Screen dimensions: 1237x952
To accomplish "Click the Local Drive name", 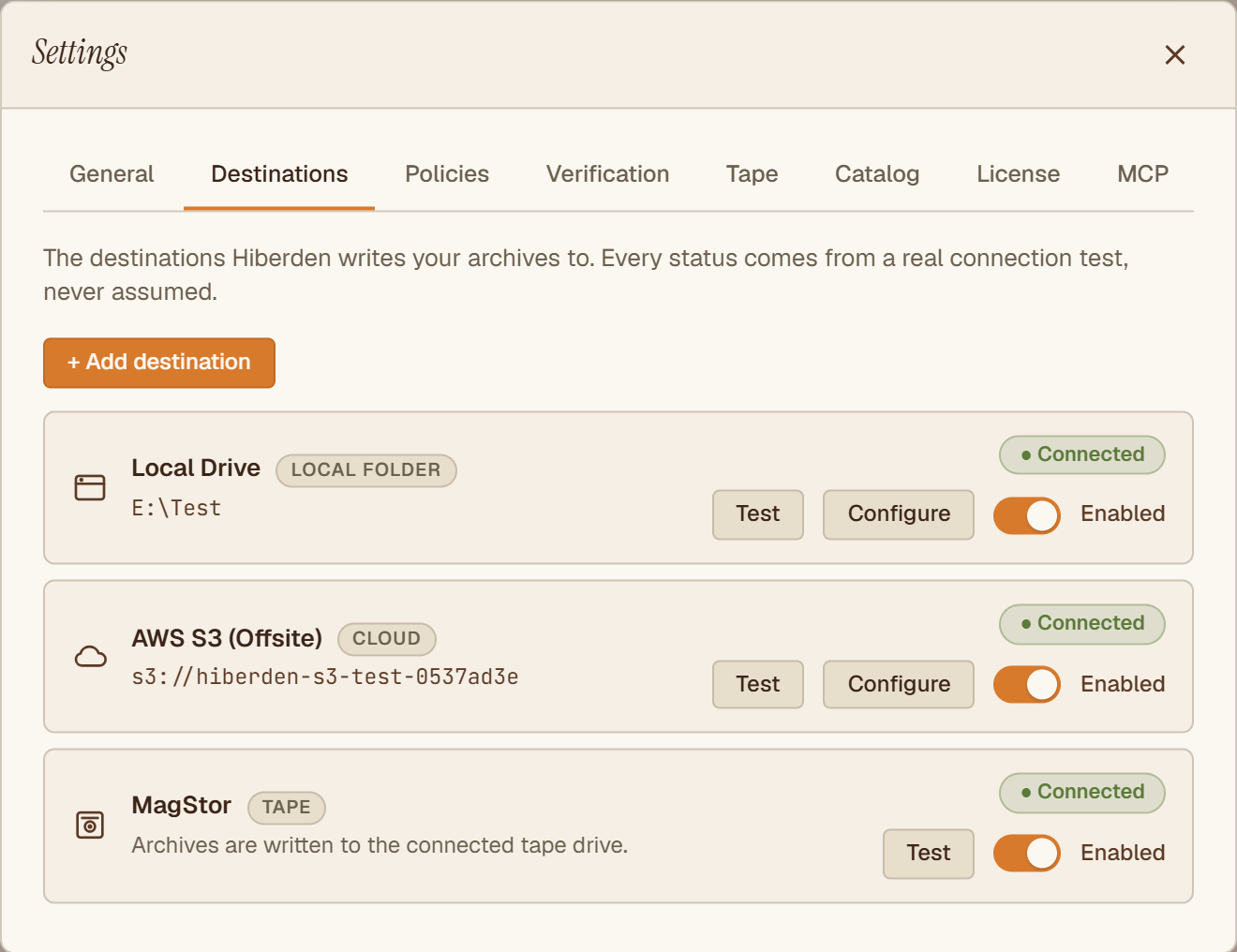I will click(x=196, y=469).
